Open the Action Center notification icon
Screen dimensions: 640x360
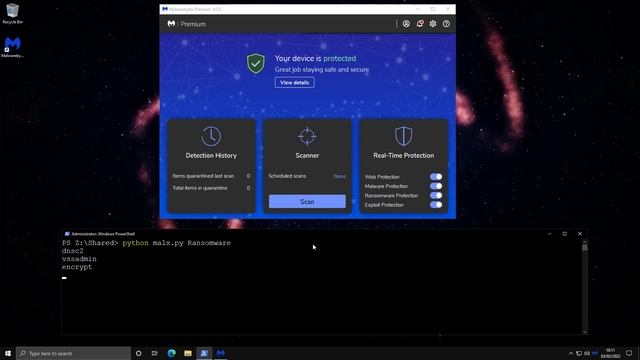pos(629,353)
